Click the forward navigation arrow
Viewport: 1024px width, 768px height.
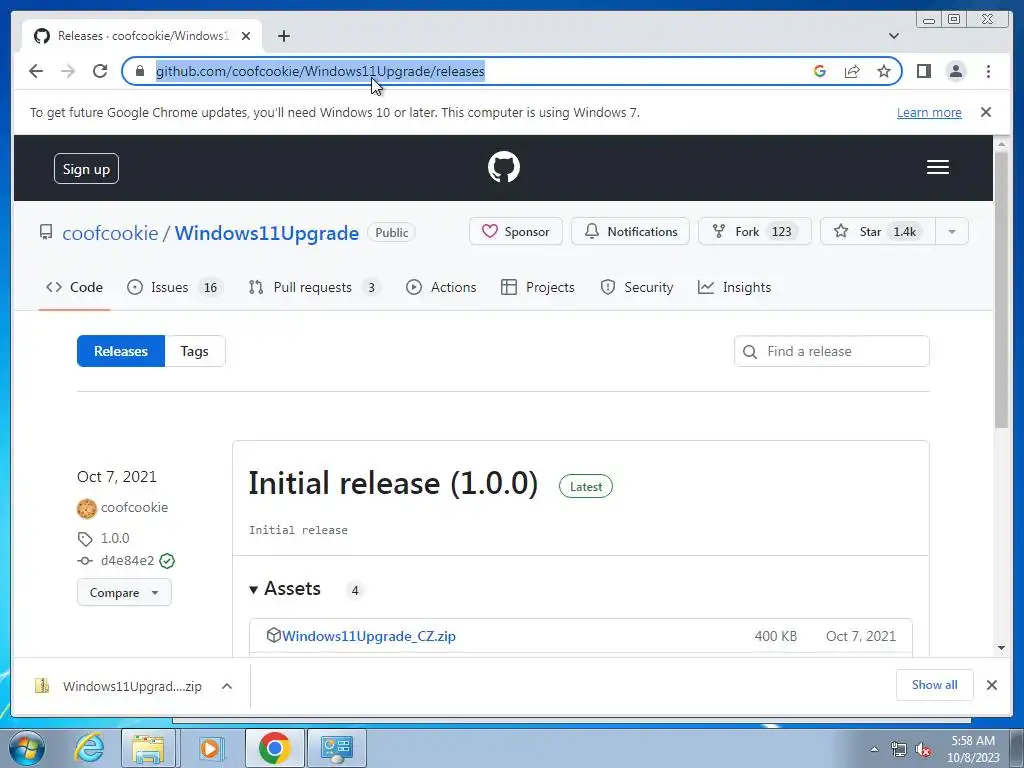pyautogui.click(x=68, y=71)
